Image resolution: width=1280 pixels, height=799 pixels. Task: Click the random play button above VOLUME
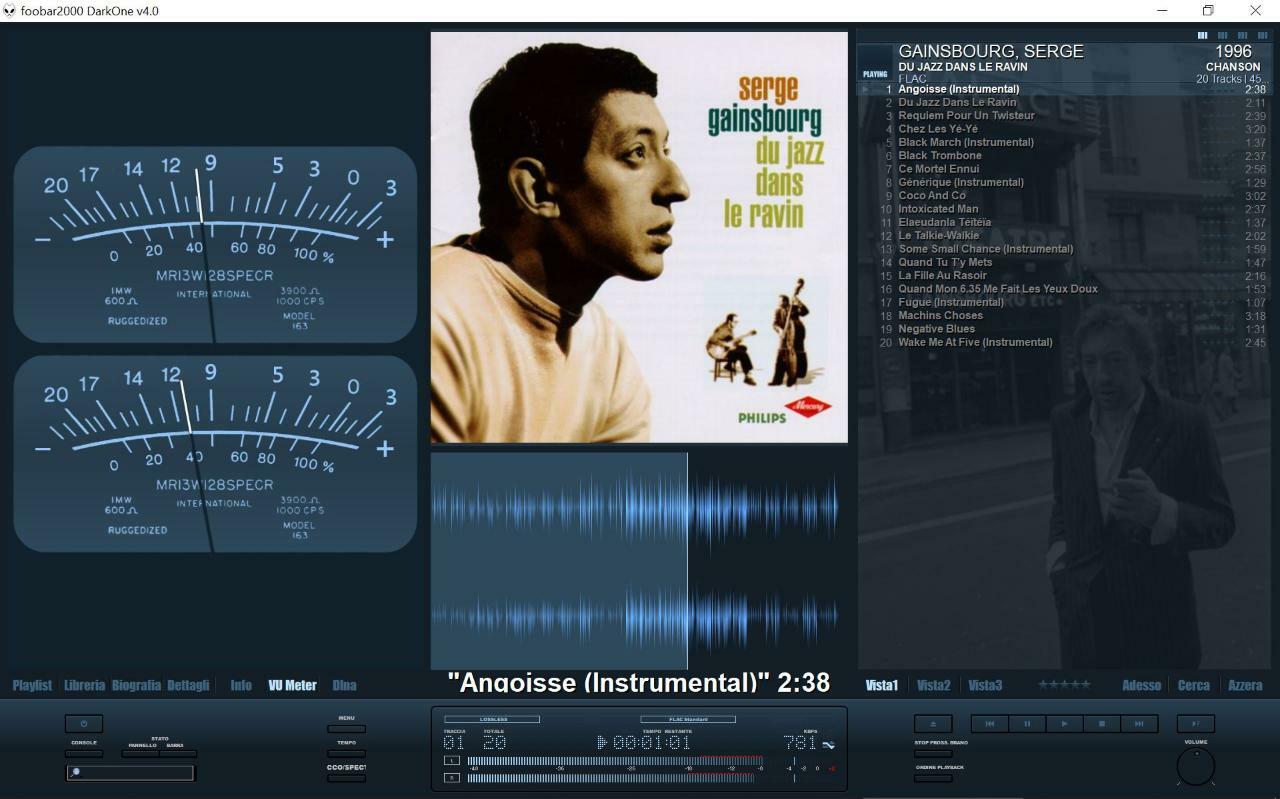click(1196, 723)
